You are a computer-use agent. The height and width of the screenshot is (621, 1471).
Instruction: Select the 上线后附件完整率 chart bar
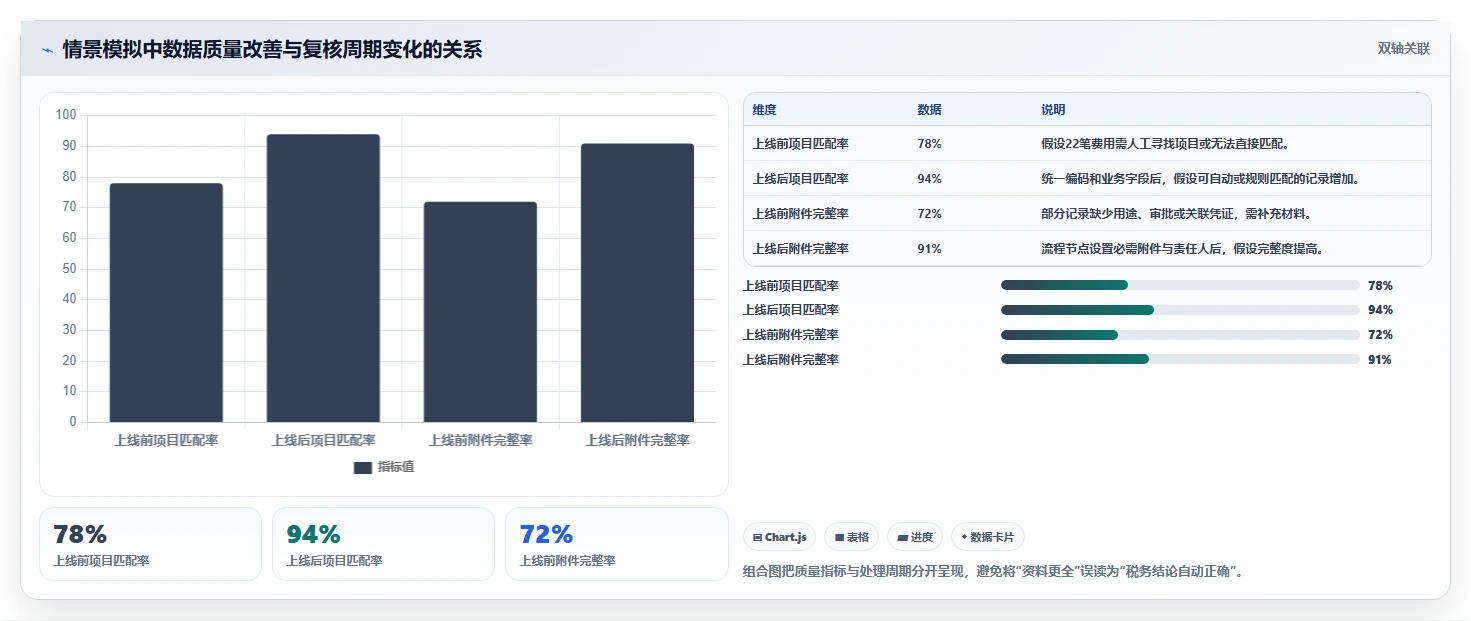click(637, 283)
